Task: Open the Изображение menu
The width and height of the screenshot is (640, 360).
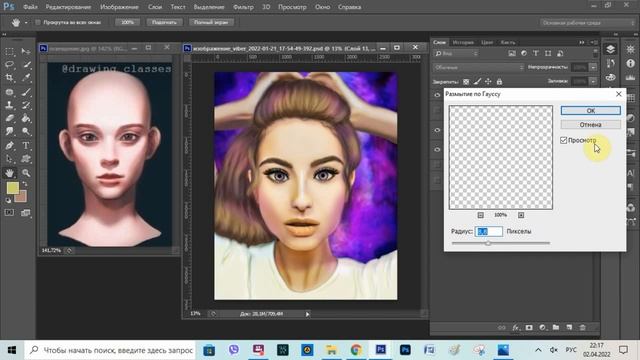Action: click(x=119, y=7)
